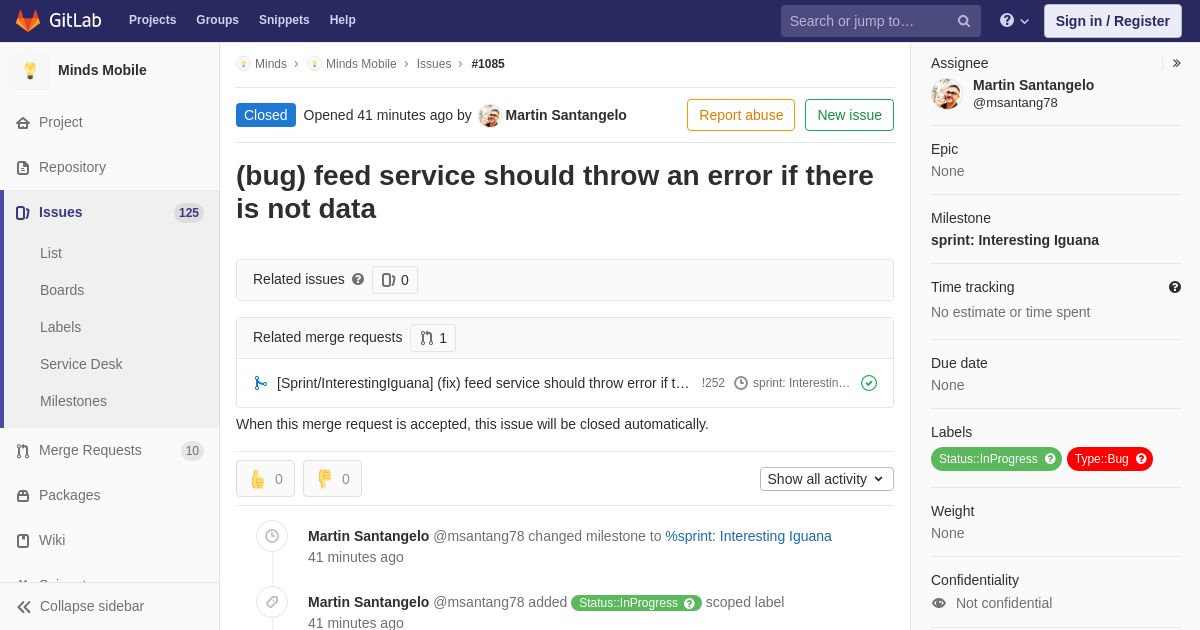Open the Snippets menu
1200x630 pixels.
coord(284,20)
